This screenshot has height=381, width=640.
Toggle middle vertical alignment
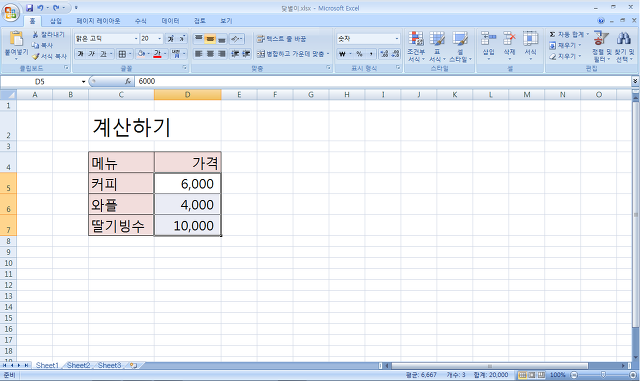click(x=210, y=38)
